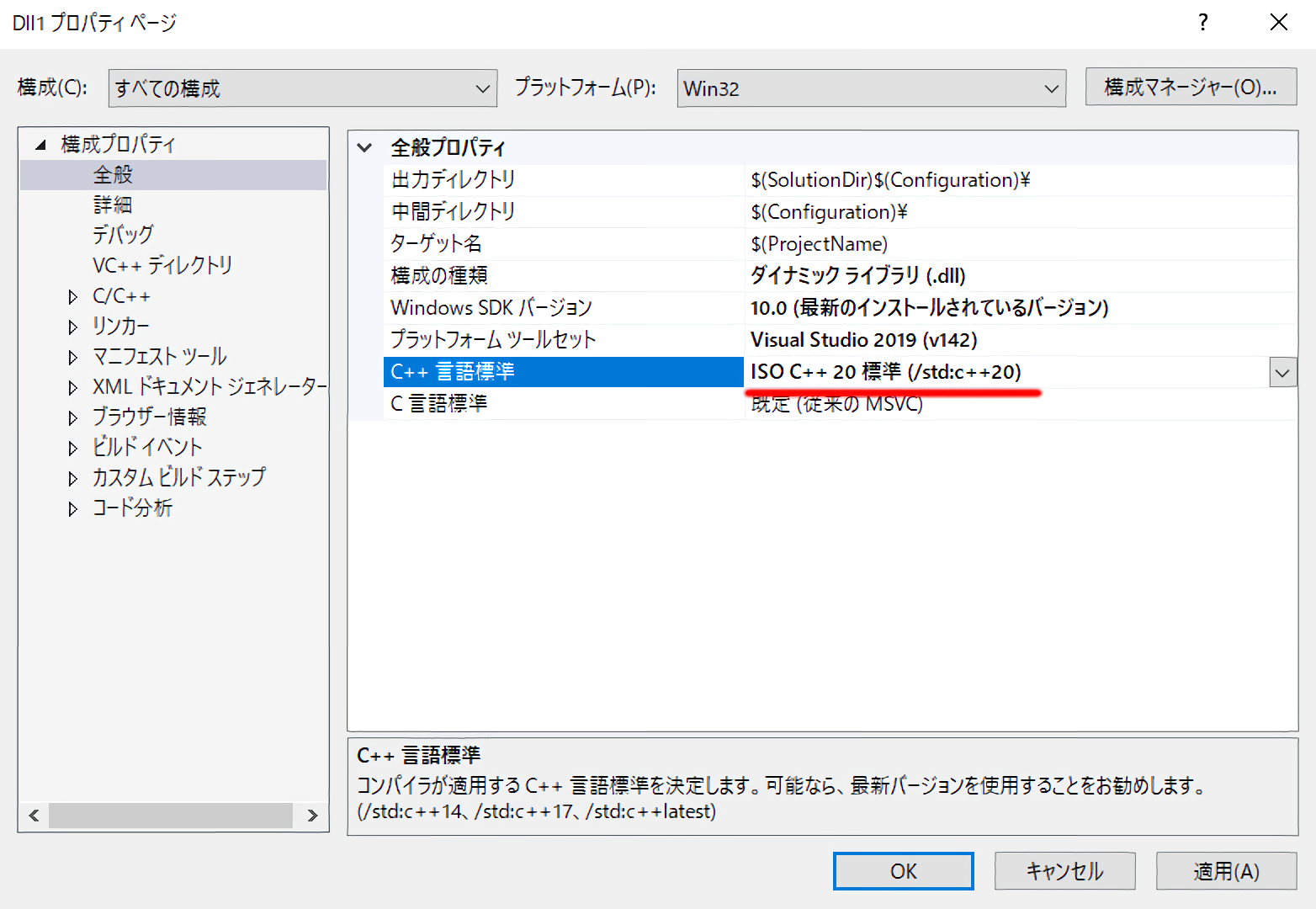Click the help question mark icon
Screen dimensions: 1316x909
click(x=1203, y=23)
